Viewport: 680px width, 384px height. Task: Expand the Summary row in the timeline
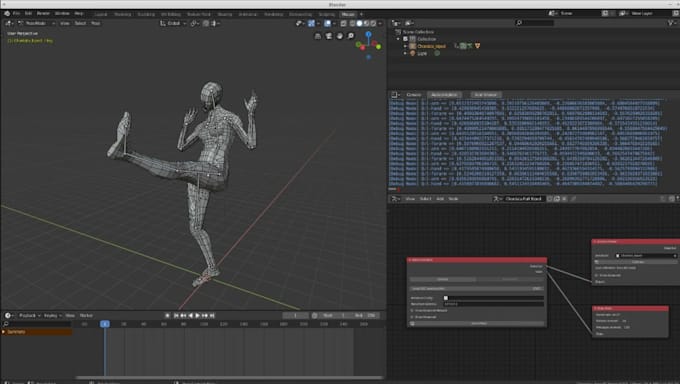(3, 331)
